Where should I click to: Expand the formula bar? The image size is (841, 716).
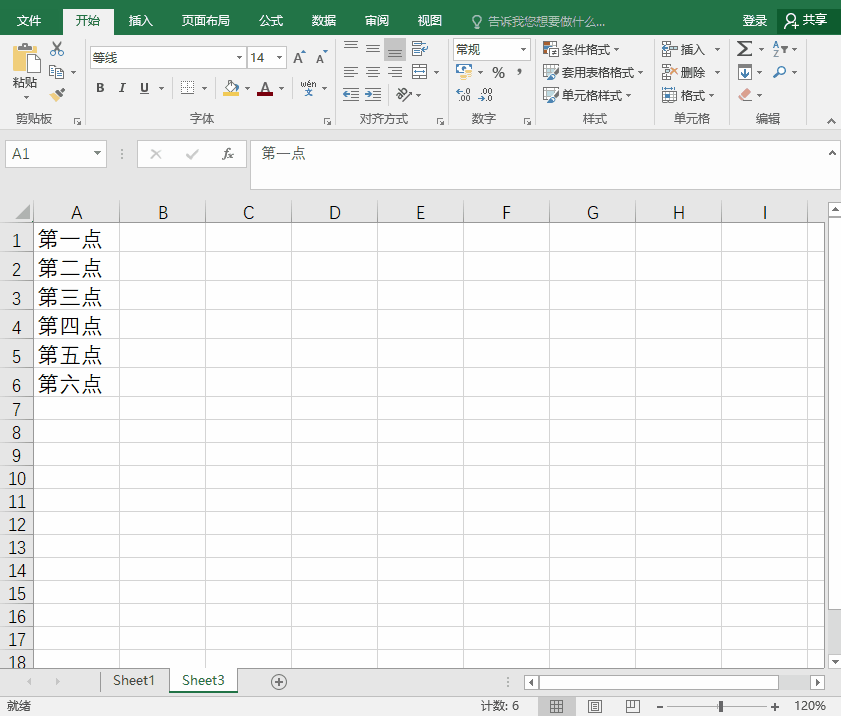click(832, 153)
